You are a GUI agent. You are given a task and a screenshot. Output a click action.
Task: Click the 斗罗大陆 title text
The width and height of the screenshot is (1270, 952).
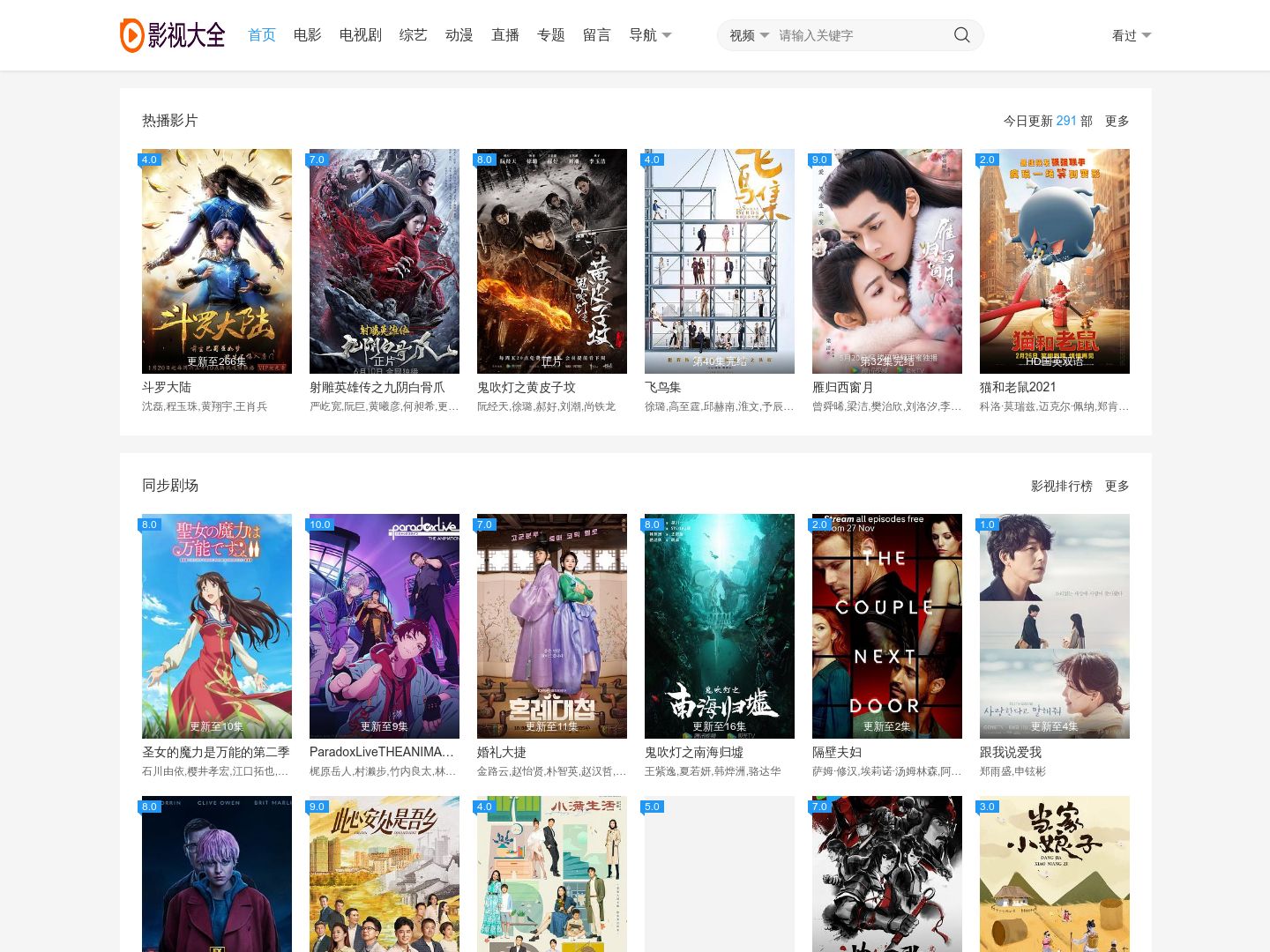(x=167, y=387)
